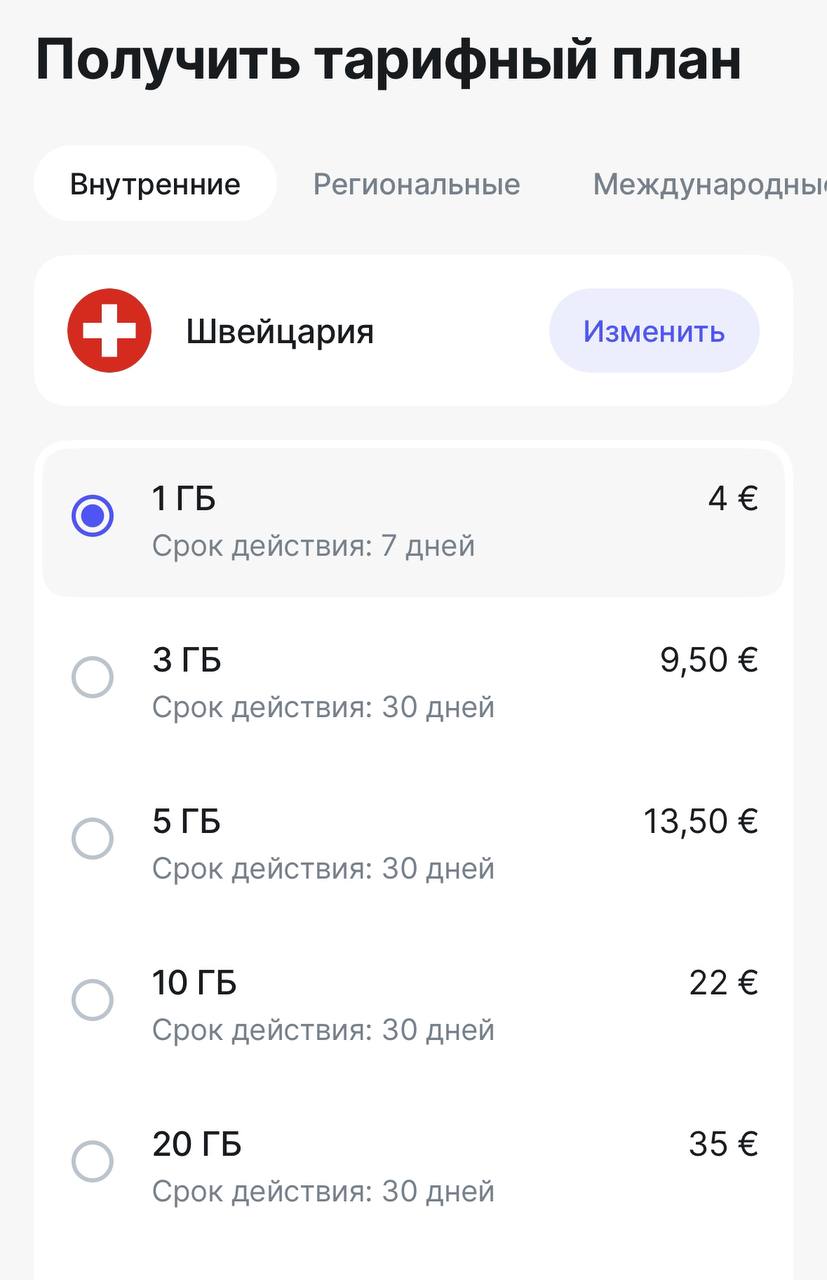Click the 35 € price label
This screenshot has height=1280, width=827.
tap(724, 1143)
